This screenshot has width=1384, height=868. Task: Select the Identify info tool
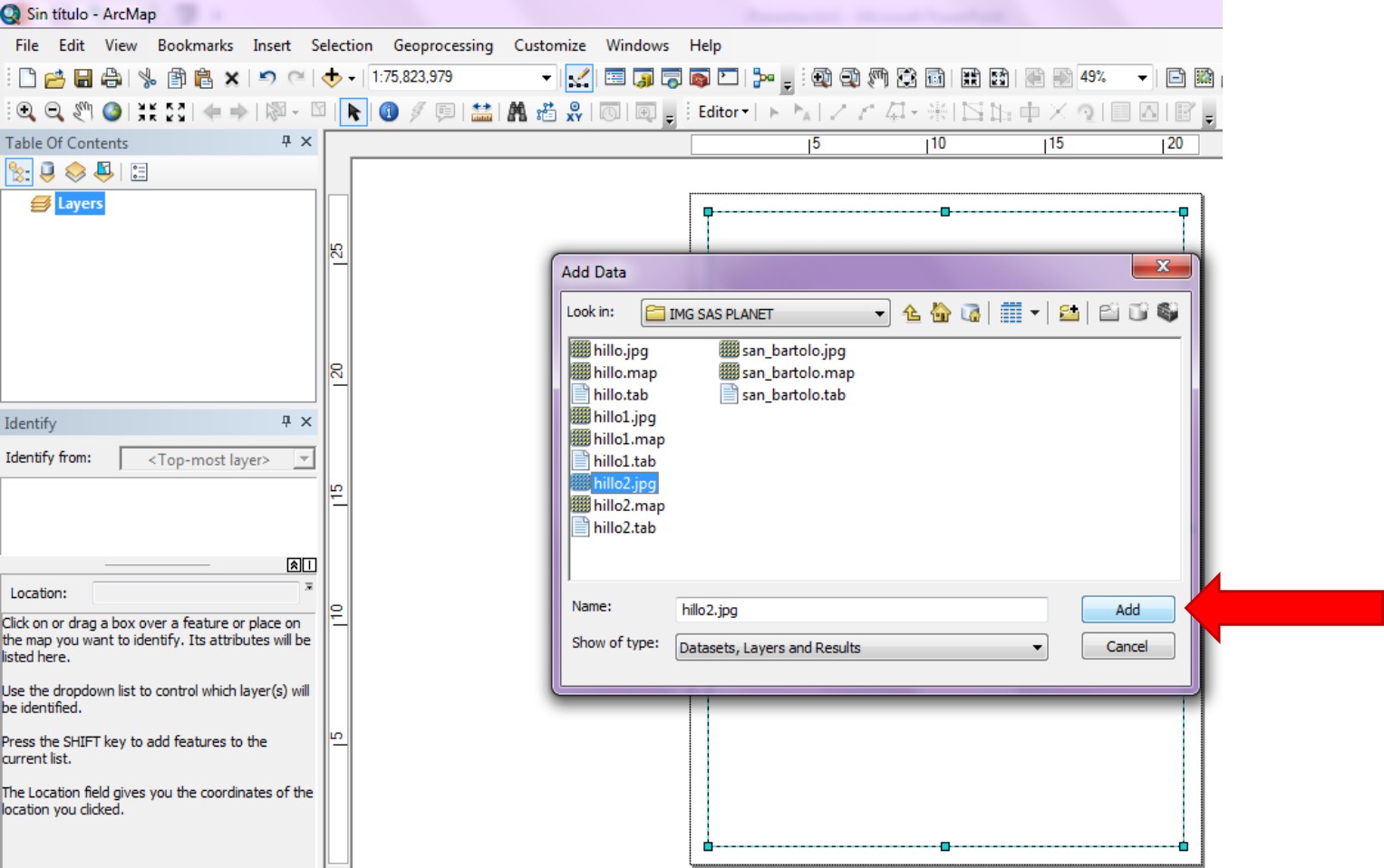point(389,111)
